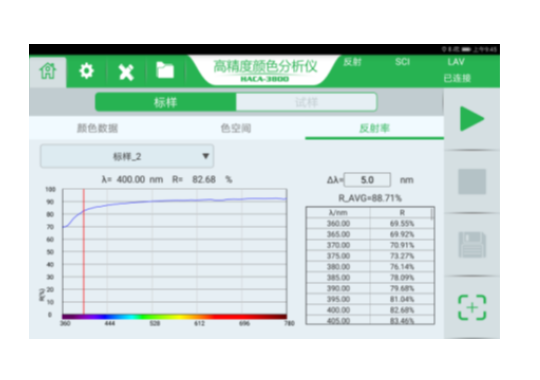The image size is (540, 380).
Task: Expand the 标样_2 sample dropdown
Action: [x=127, y=156]
